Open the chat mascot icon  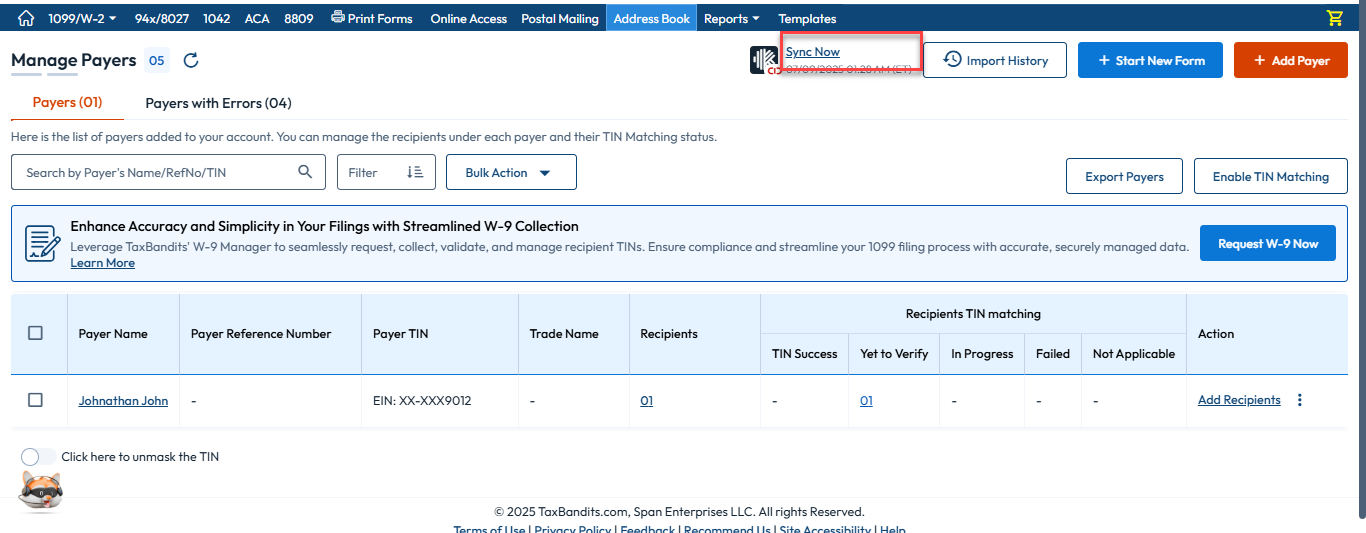pyautogui.click(x=41, y=490)
